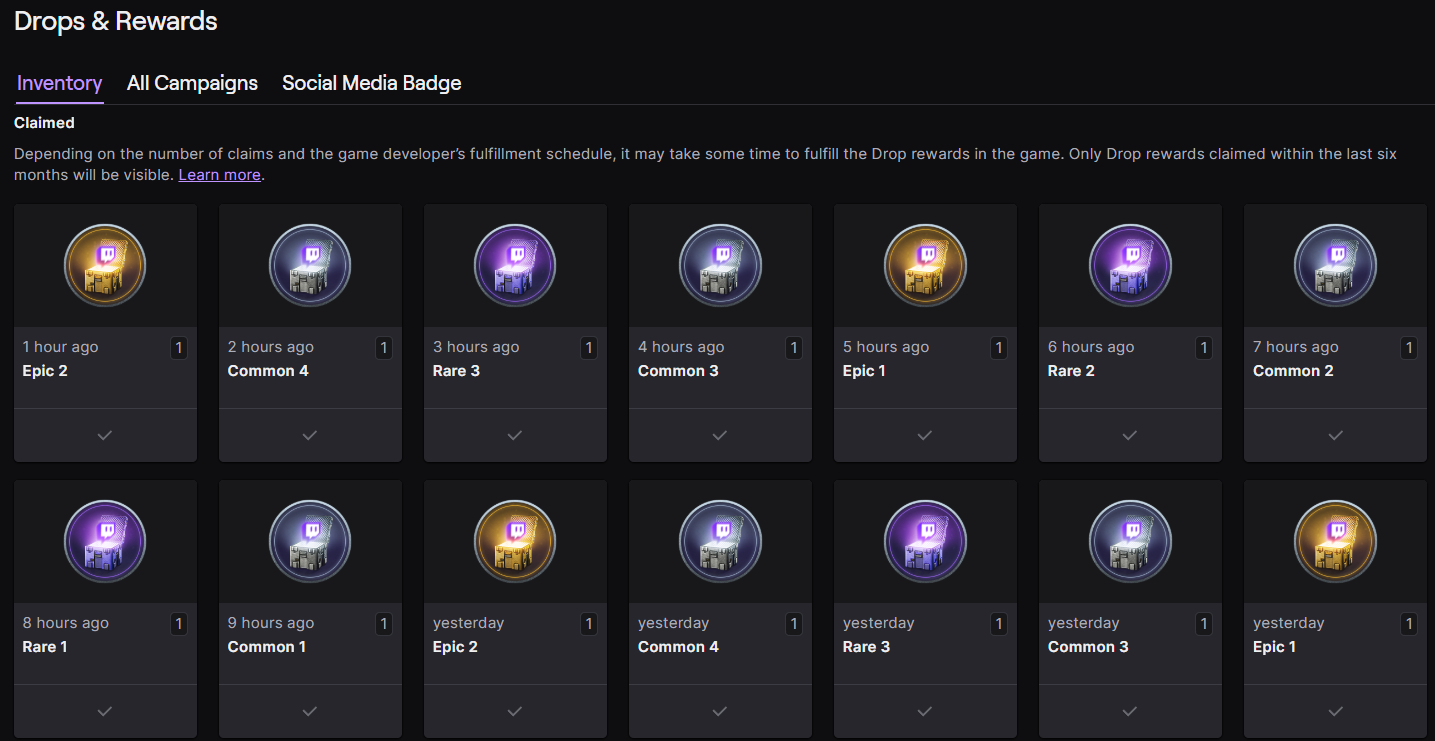This screenshot has height=741, width=1435.
Task: Click the "7 hours ago" timestamp
Action: [1296, 347]
